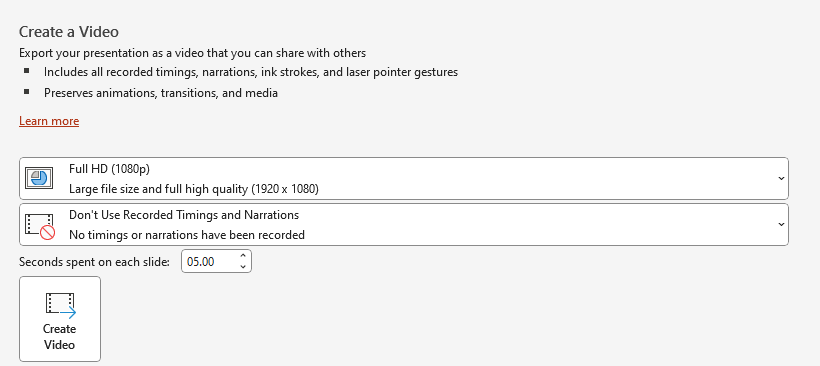
Task: Click the Preserves animations, transitions bullet
Action: [161, 93]
